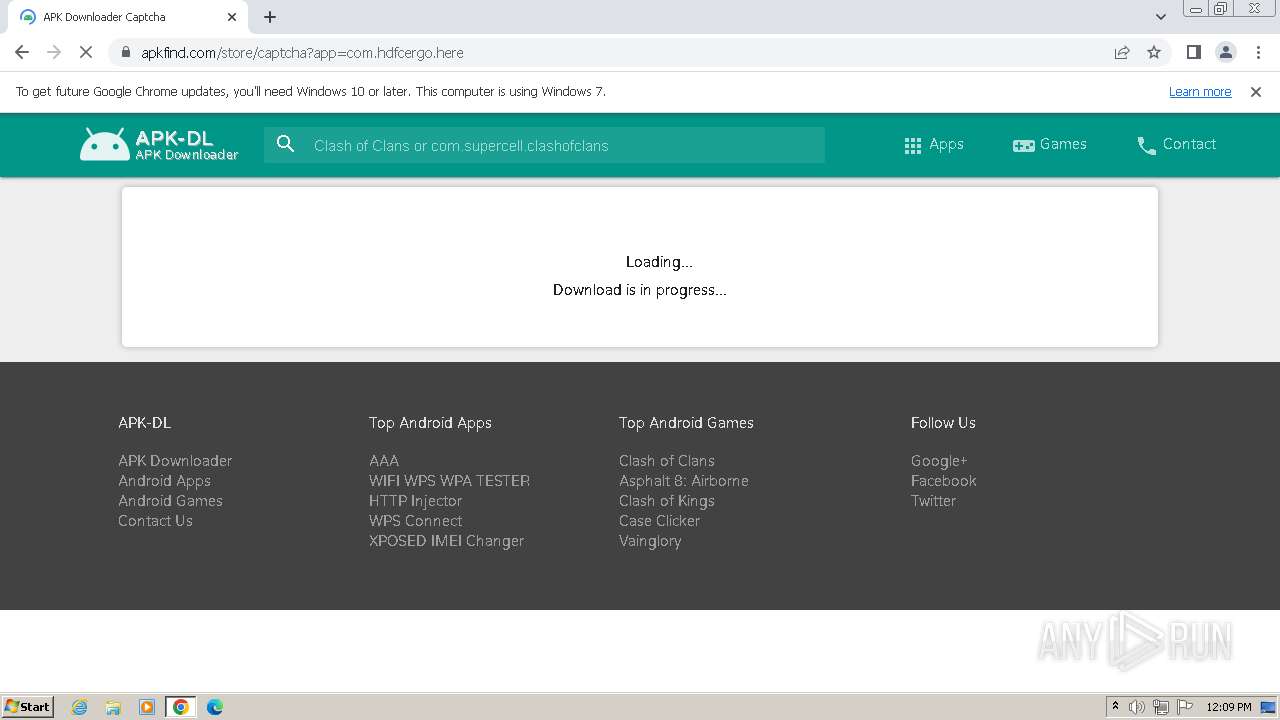Bookmark this tab with star
Screen dimensions: 1280x720
pyautogui.click(x=1154, y=52)
